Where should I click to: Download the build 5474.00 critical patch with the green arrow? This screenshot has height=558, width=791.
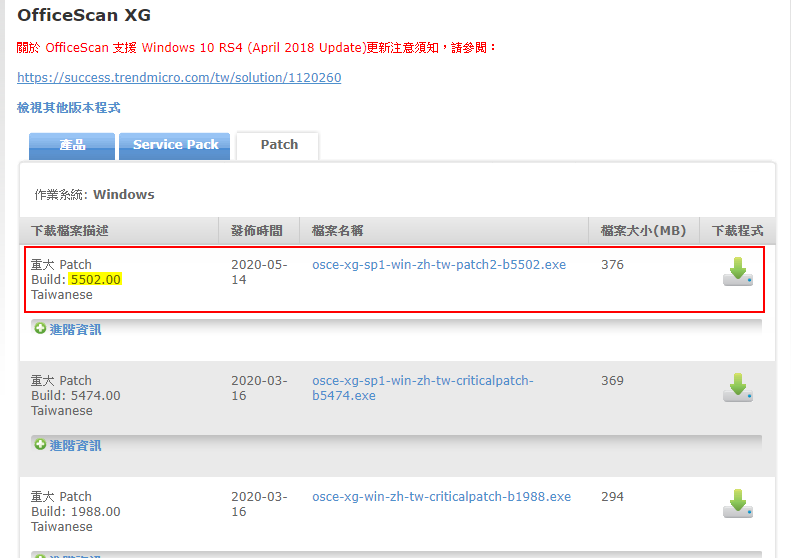pos(738,387)
